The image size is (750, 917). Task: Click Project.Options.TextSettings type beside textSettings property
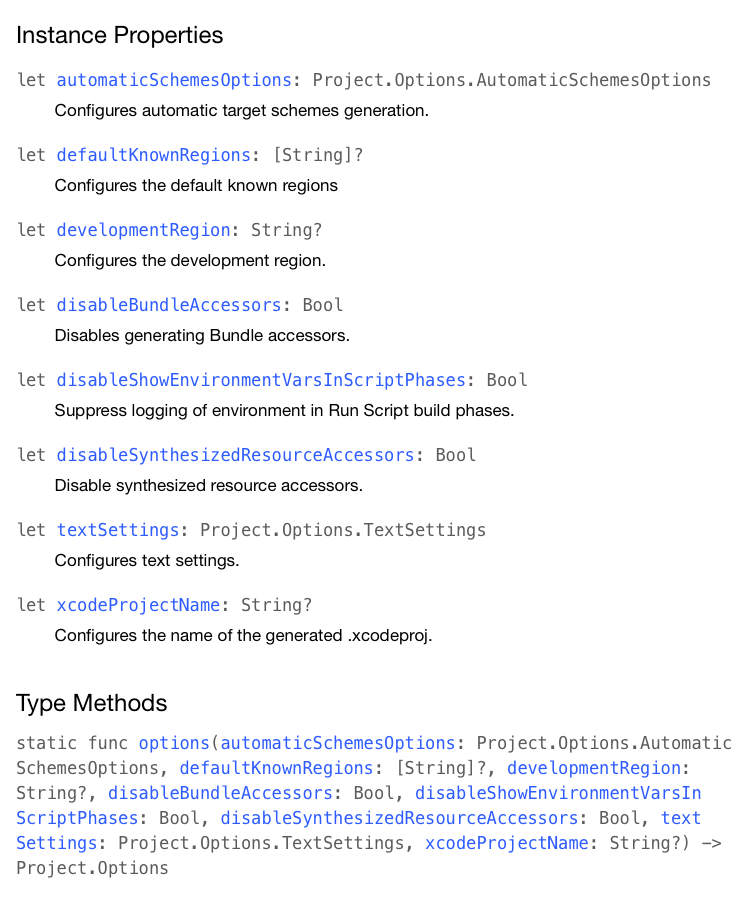click(343, 529)
